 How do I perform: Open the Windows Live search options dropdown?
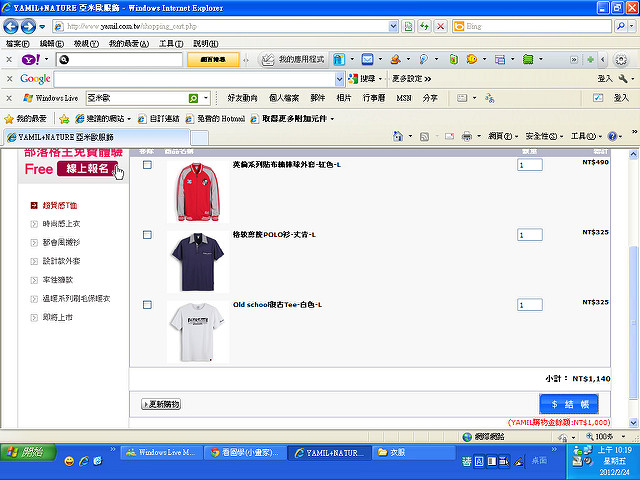tap(206, 98)
